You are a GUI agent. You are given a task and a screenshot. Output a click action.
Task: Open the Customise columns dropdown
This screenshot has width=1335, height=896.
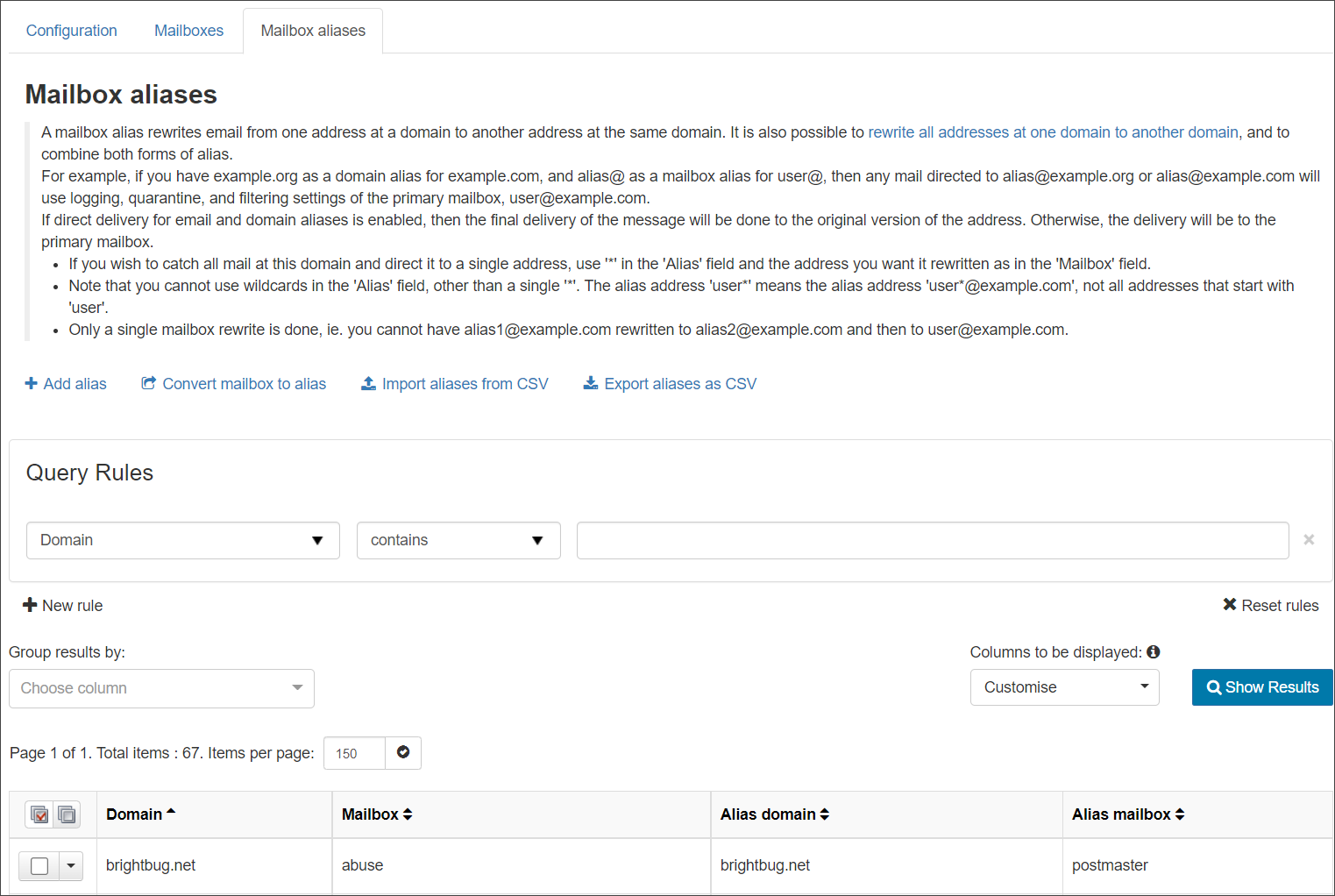(1064, 687)
